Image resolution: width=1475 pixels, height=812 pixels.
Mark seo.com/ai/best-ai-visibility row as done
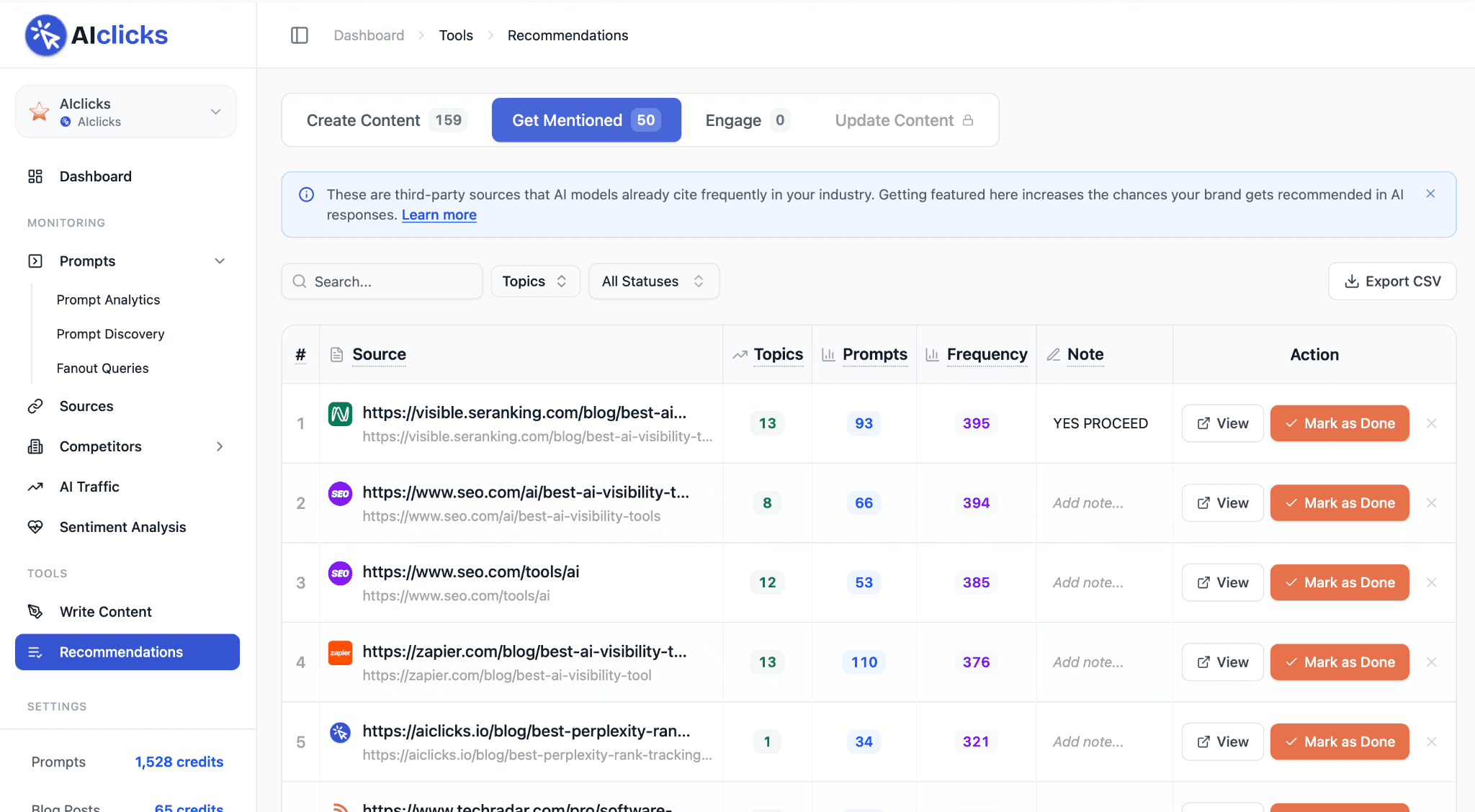pyautogui.click(x=1340, y=503)
